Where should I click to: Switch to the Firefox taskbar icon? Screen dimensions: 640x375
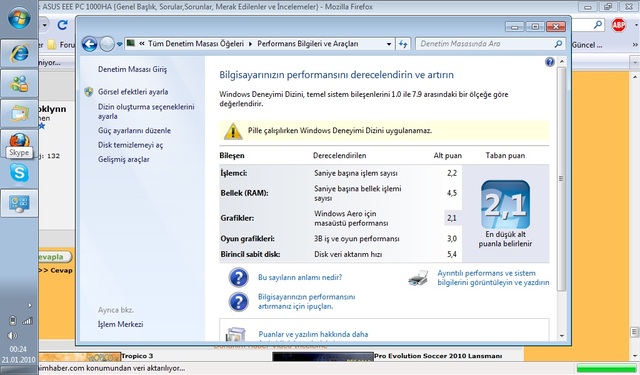click(x=19, y=140)
